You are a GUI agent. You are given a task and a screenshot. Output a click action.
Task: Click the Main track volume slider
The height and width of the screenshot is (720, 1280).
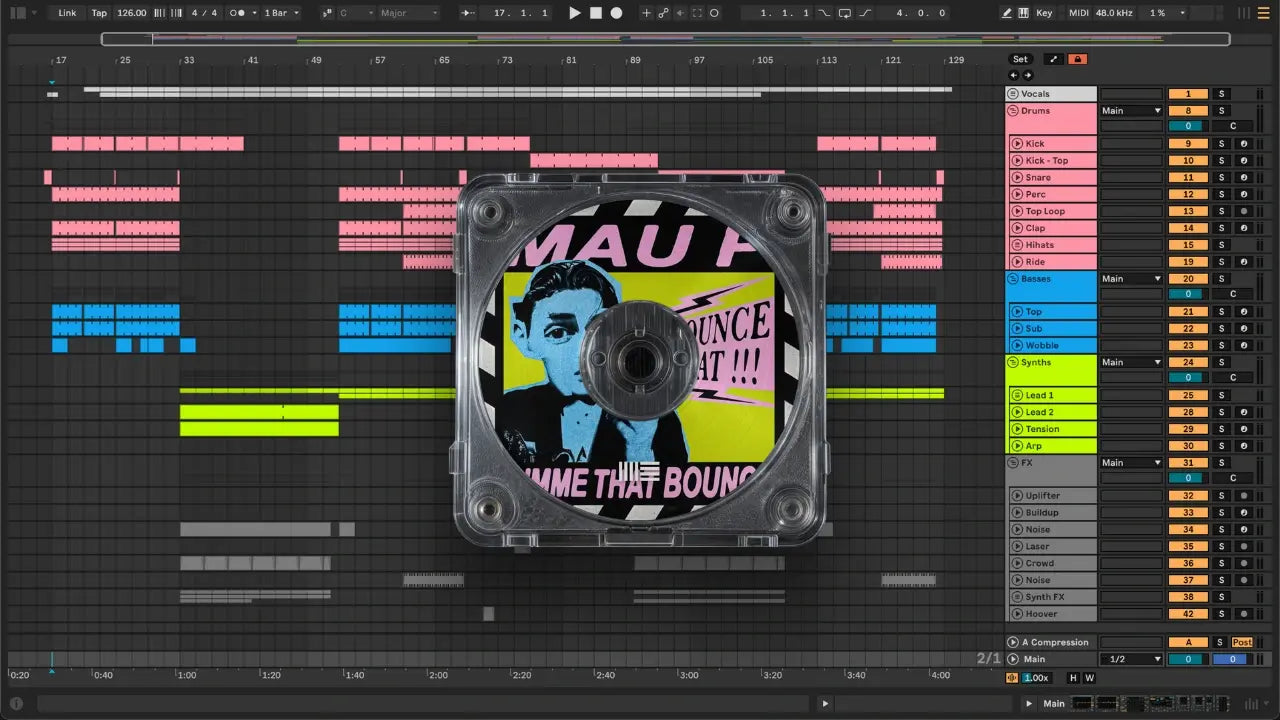(1188, 659)
